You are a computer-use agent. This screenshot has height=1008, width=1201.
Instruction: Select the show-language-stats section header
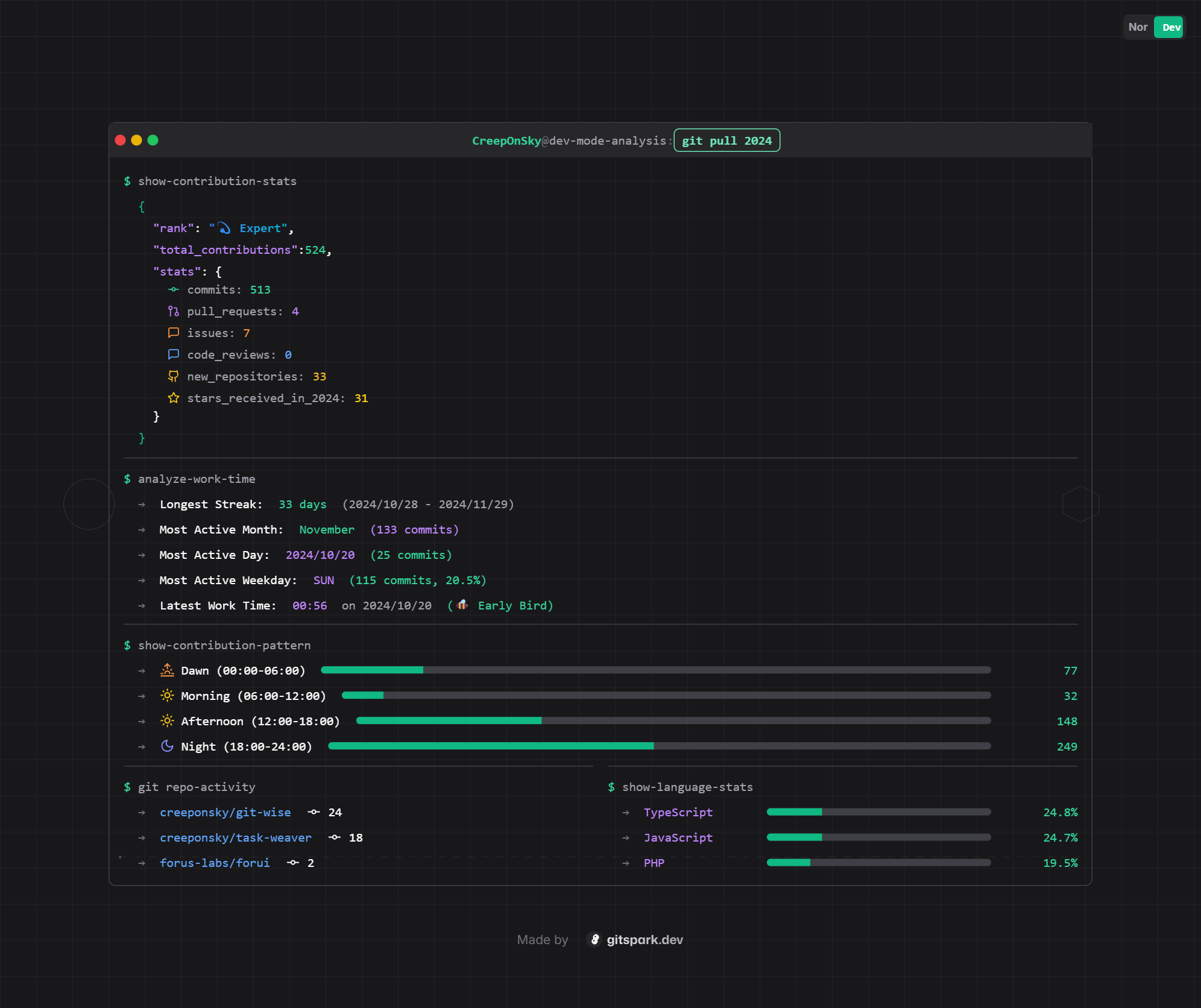(687, 787)
